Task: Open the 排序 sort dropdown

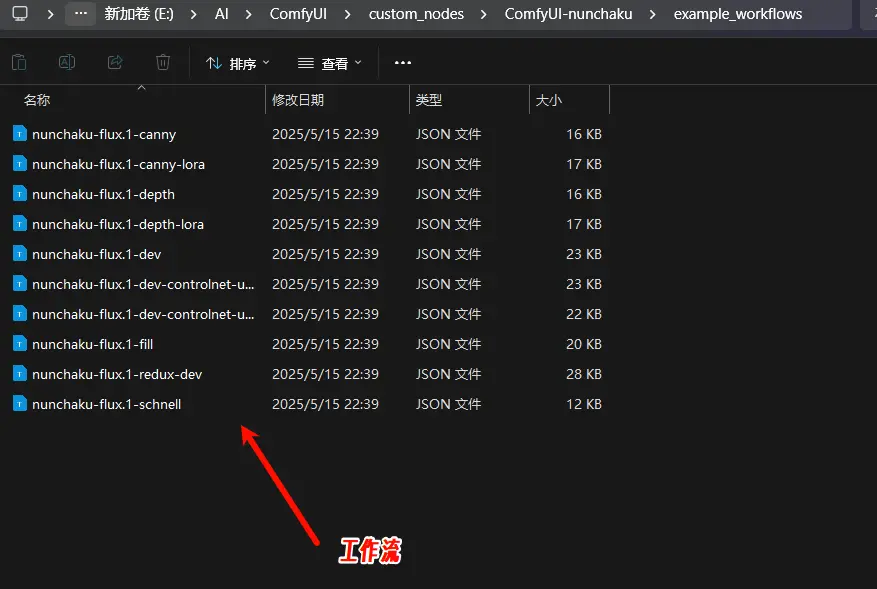Action: click(x=237, y=63)
